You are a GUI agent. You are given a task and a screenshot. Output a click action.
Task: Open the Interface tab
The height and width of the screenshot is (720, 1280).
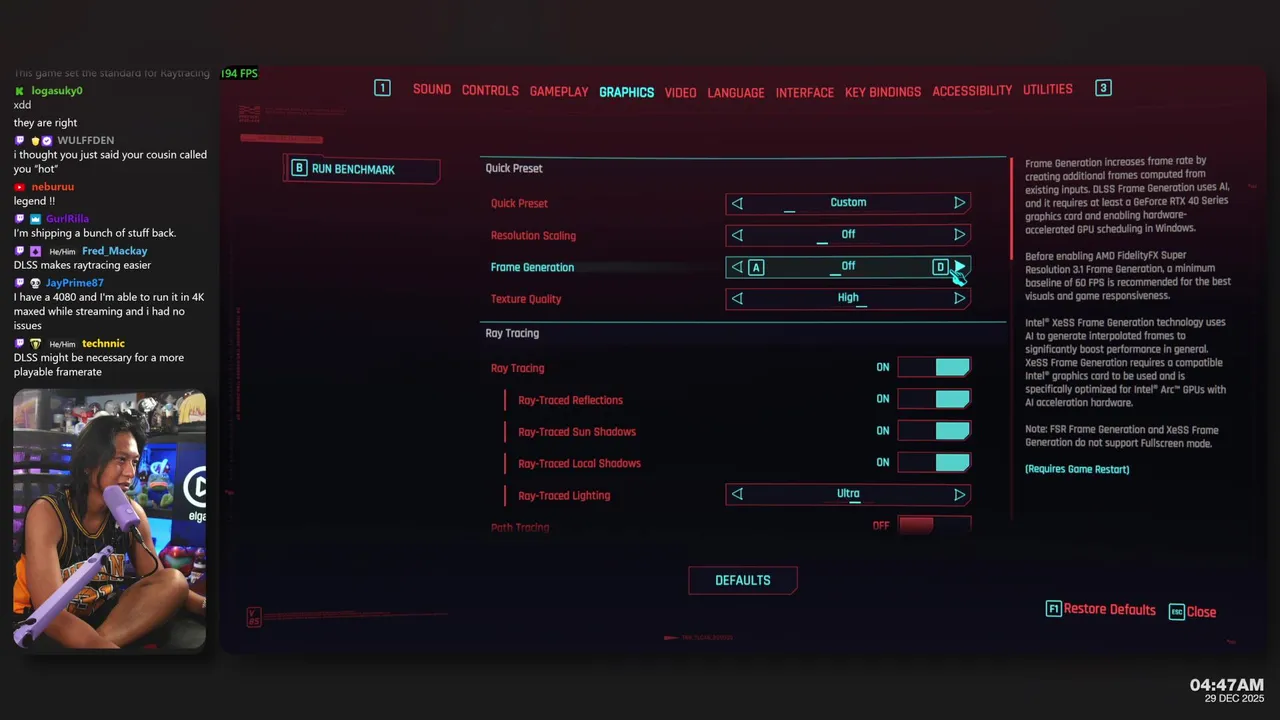(x=805, y=93)
